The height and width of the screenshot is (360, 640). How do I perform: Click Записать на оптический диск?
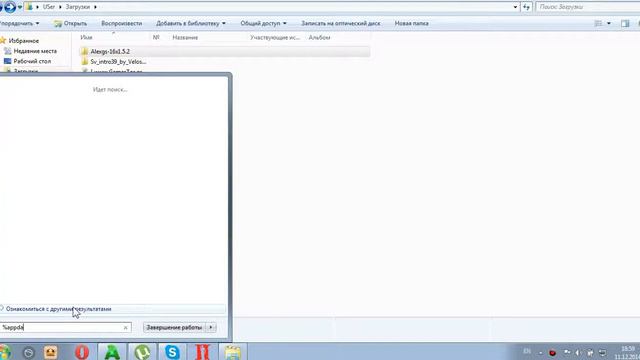click(x=340, y=23)
